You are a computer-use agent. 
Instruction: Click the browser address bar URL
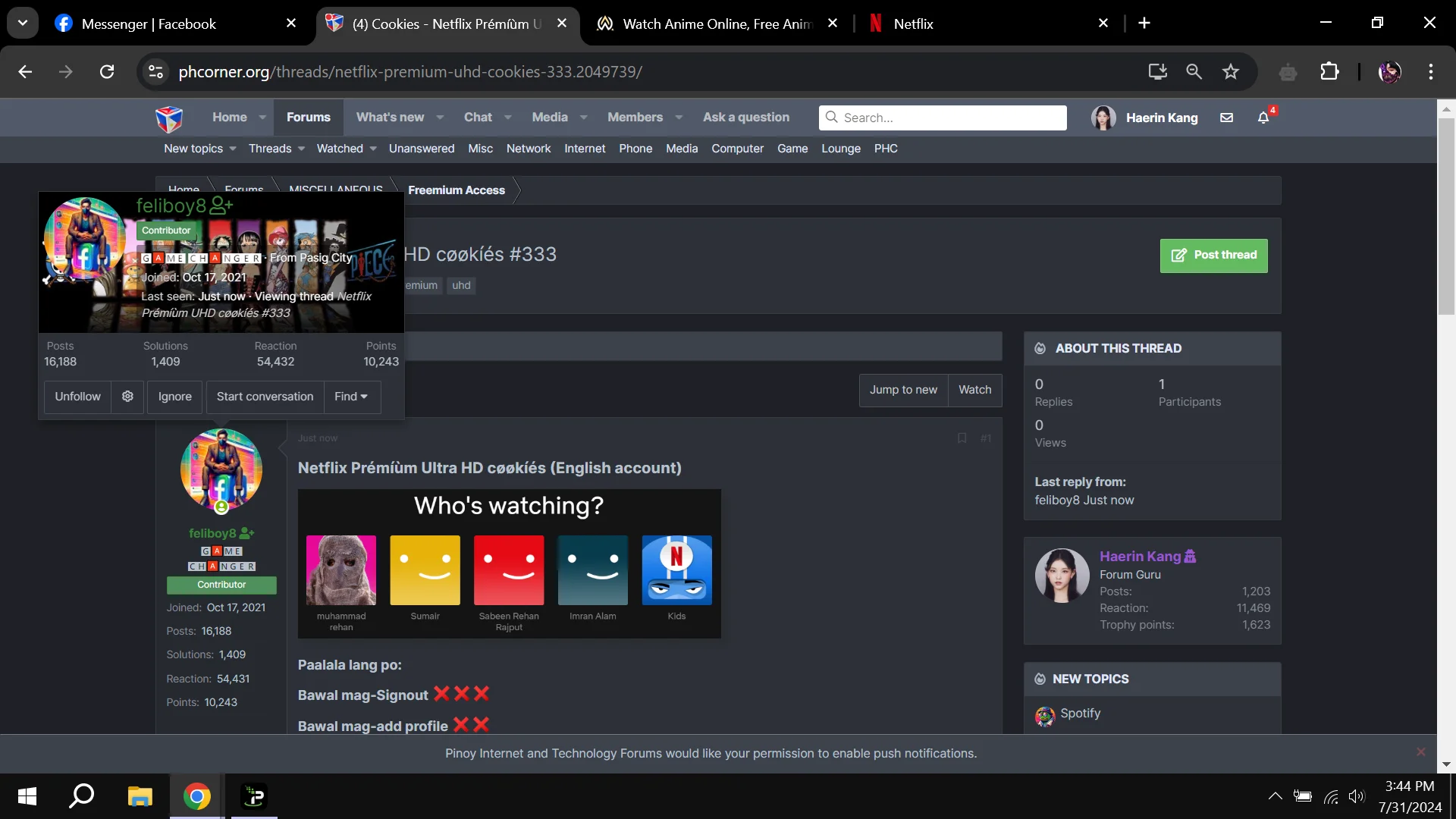[409, 72]
